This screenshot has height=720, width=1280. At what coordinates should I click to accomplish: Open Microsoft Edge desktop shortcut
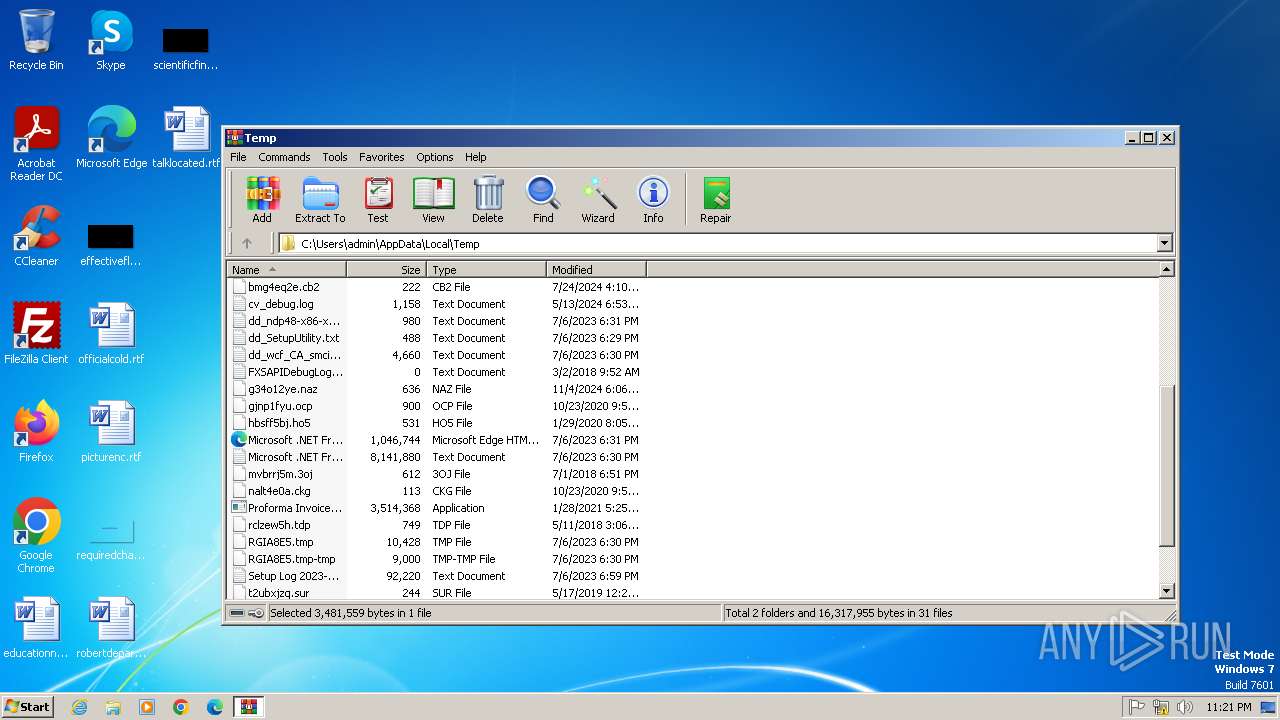[x=111, y=138]
